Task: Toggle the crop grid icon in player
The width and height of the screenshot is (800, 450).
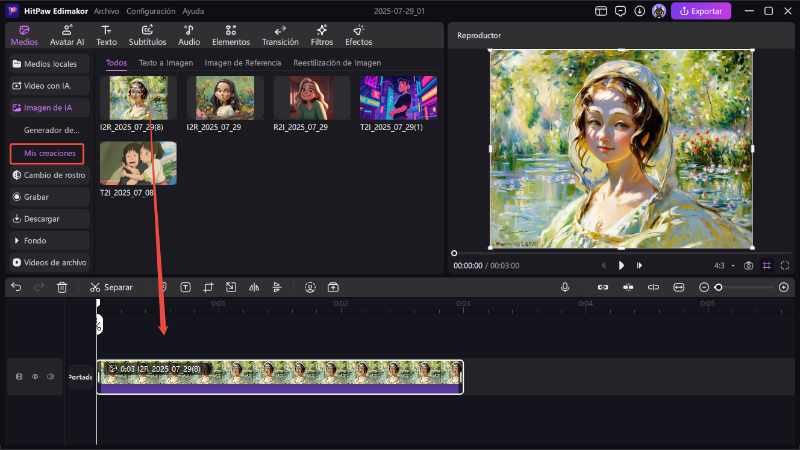Action: pyautogui.click(x=767, y=265)
